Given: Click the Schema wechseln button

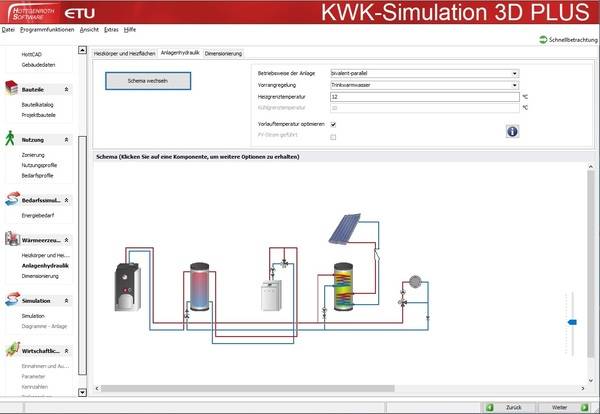Looking at the screenshot, I should 147,80.
